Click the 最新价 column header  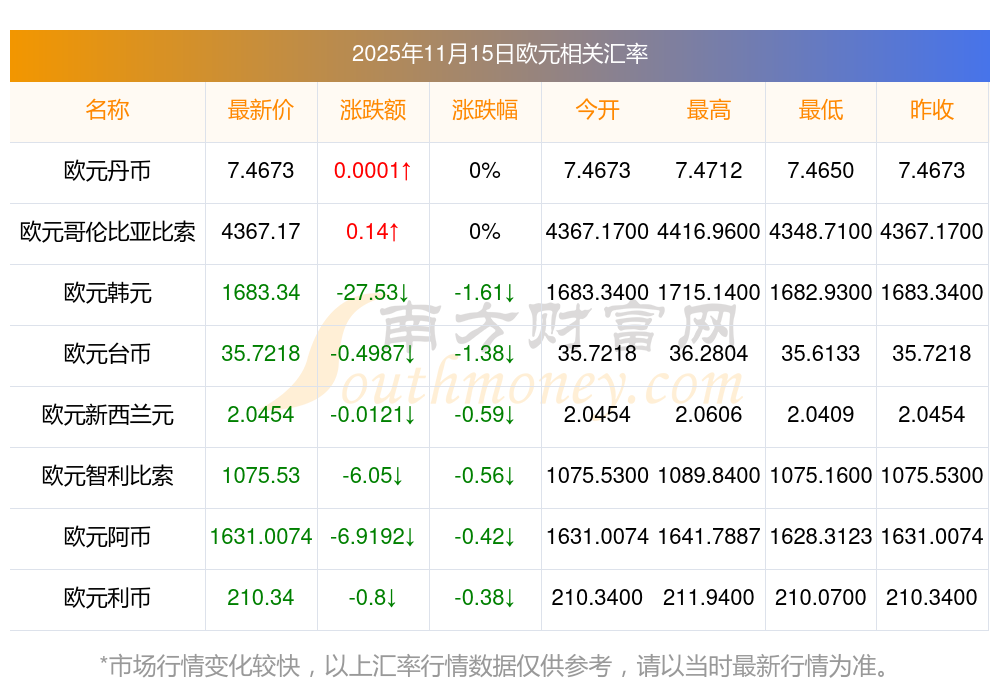[x=261, y=110]
